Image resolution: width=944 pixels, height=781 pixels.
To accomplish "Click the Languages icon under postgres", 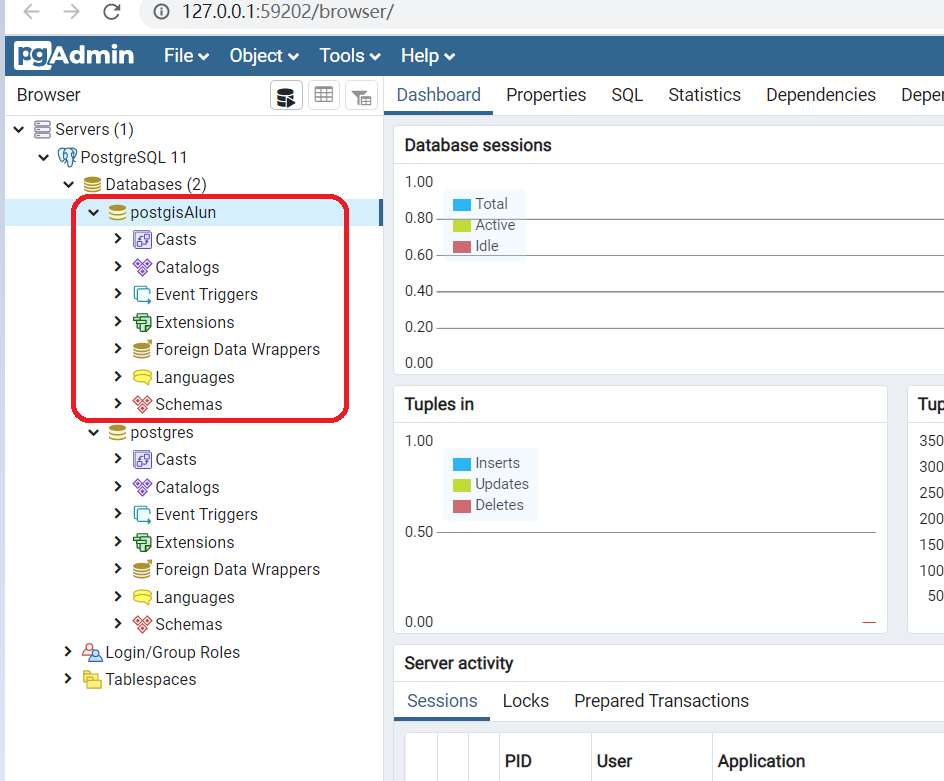I will click(x=142, y=597).
